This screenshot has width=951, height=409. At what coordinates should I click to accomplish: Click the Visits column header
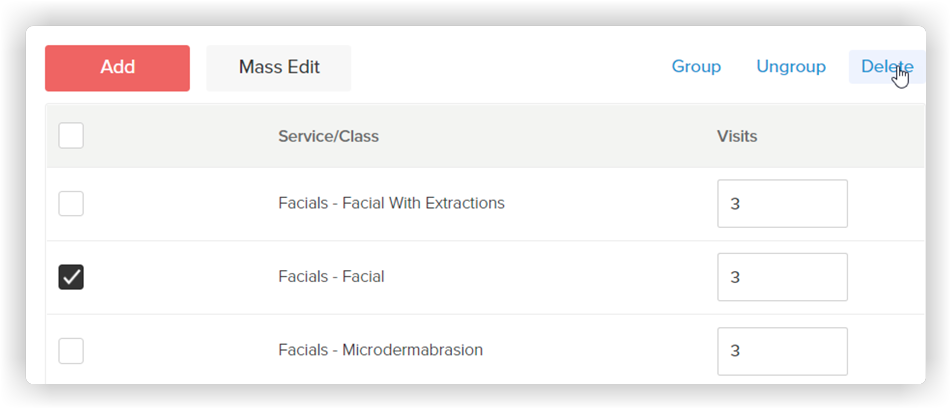737,137
